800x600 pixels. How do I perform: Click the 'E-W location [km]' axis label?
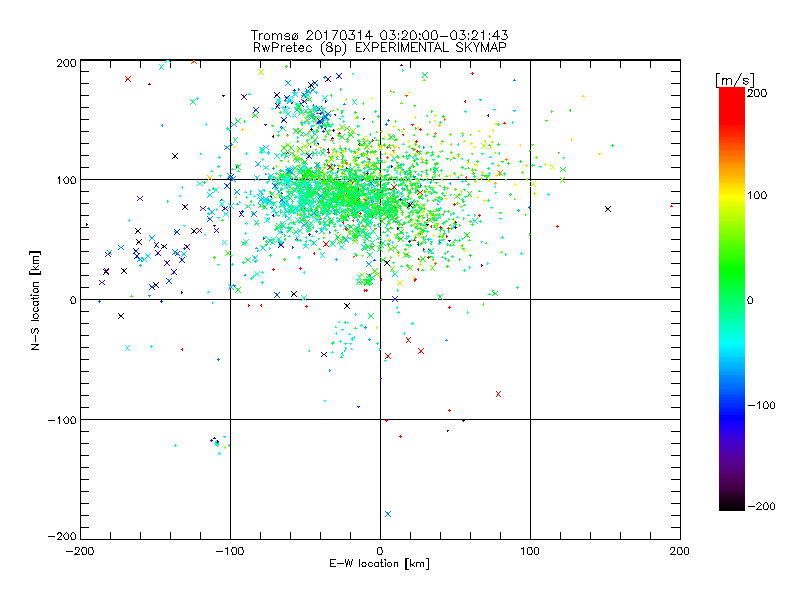pyautogui.click(x=379, y=564)
